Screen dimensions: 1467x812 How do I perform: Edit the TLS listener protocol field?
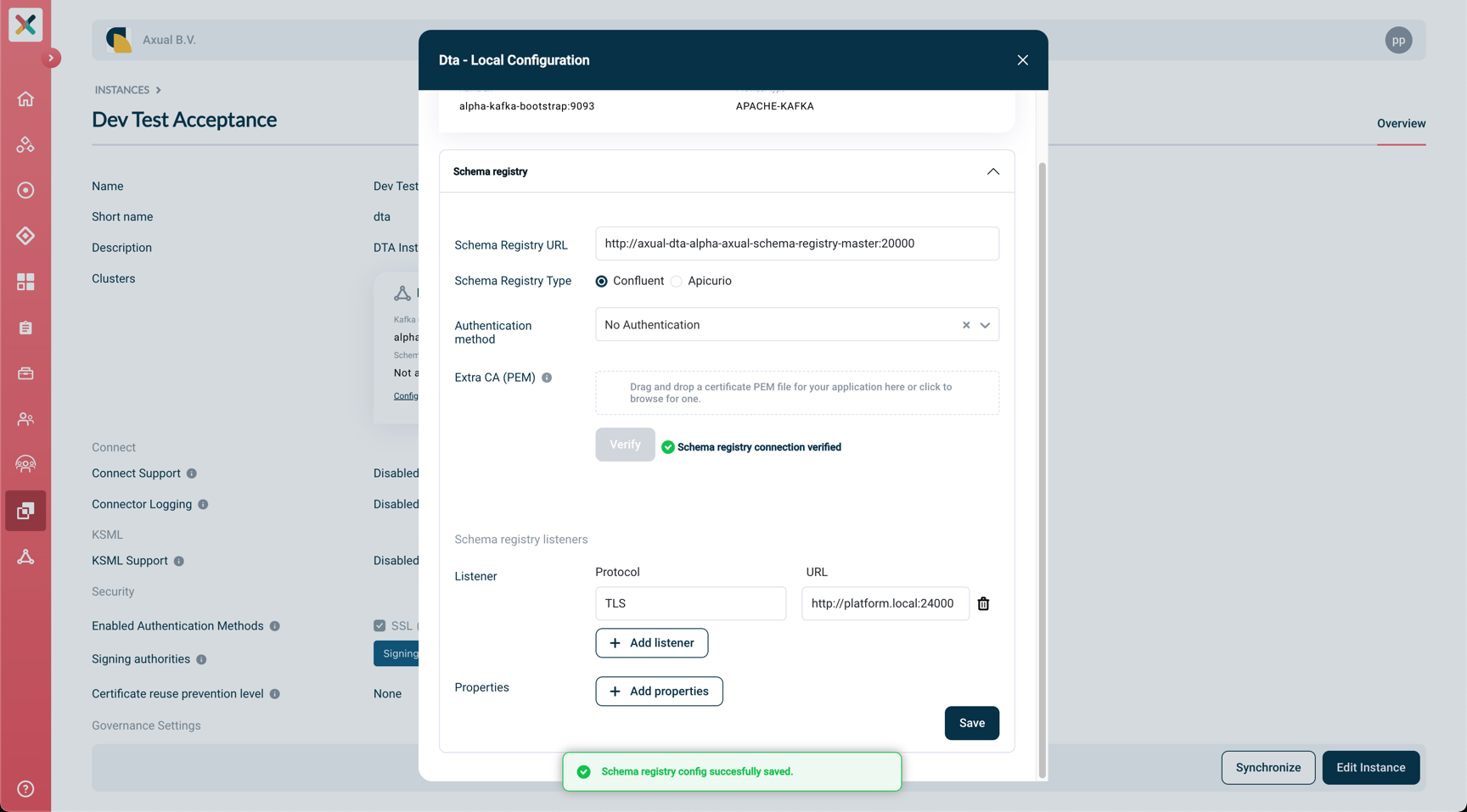pos(691,603)
